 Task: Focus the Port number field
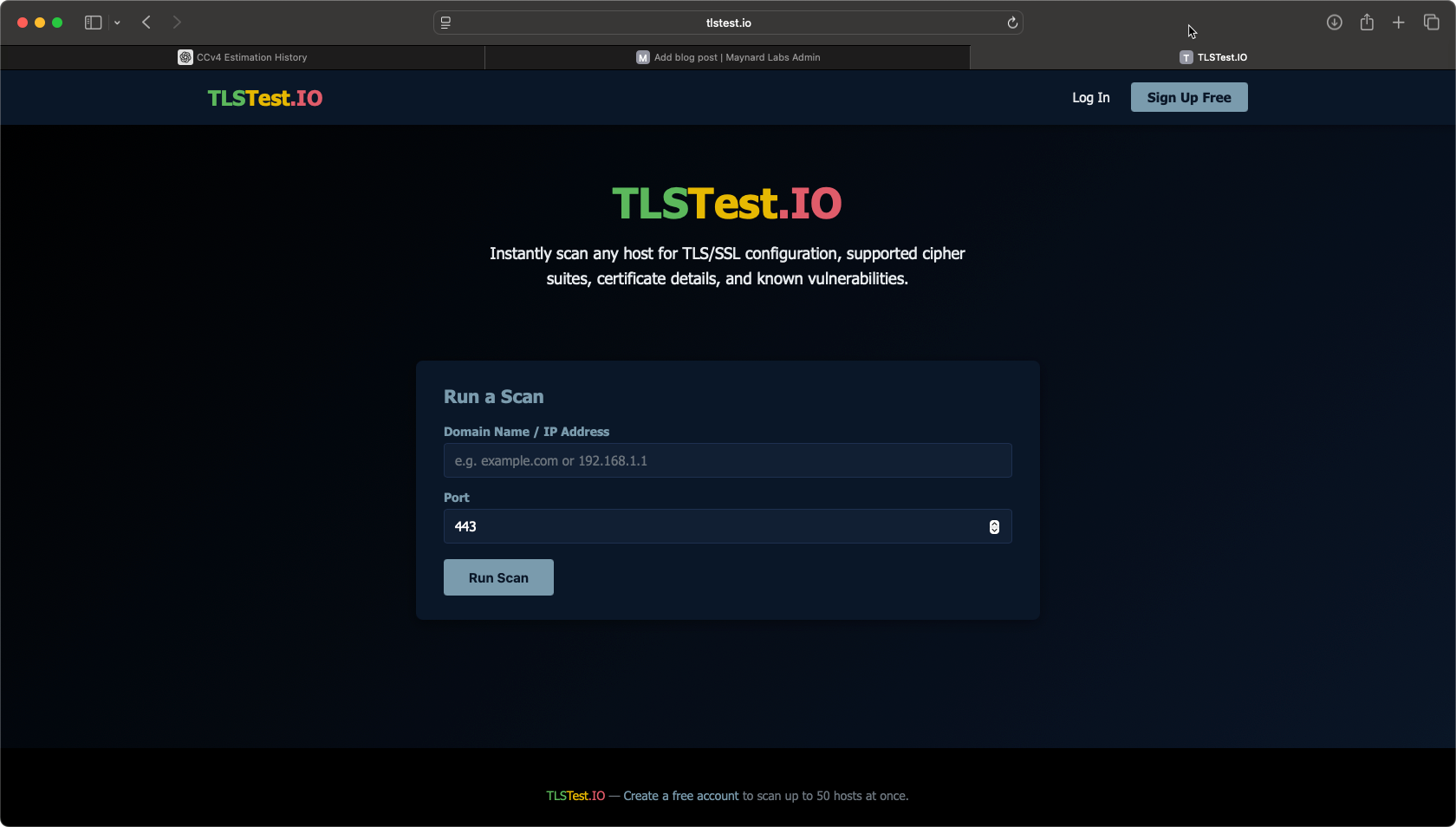[728, 526]
